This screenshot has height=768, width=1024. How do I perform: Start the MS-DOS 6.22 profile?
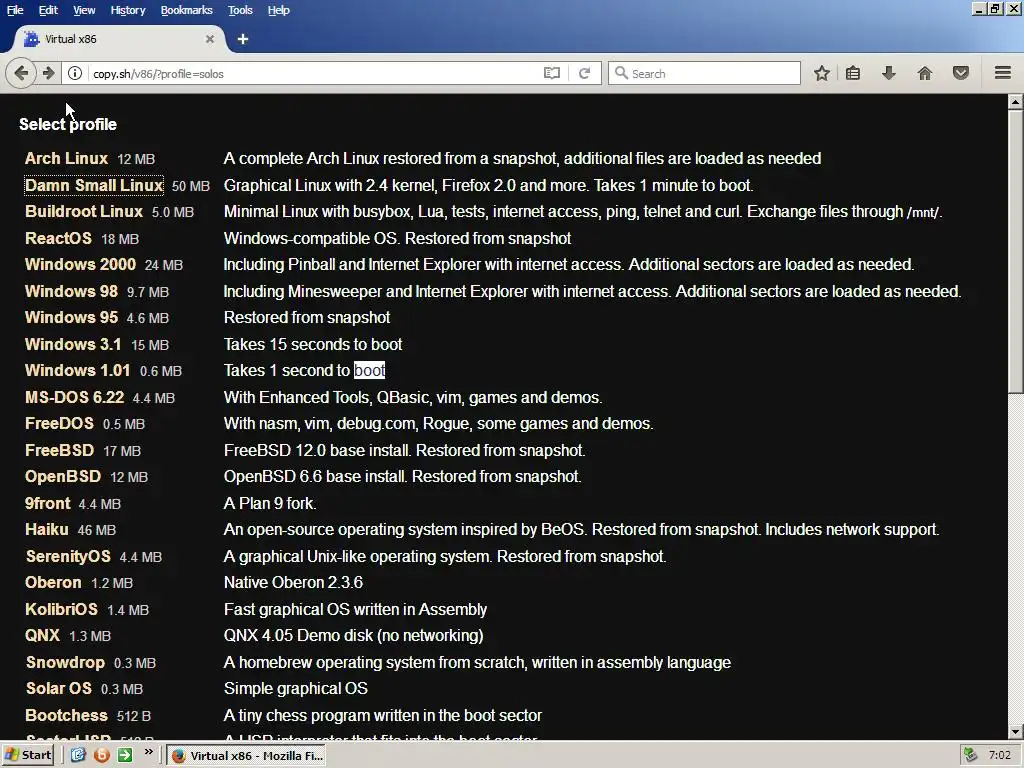(74, 397)
